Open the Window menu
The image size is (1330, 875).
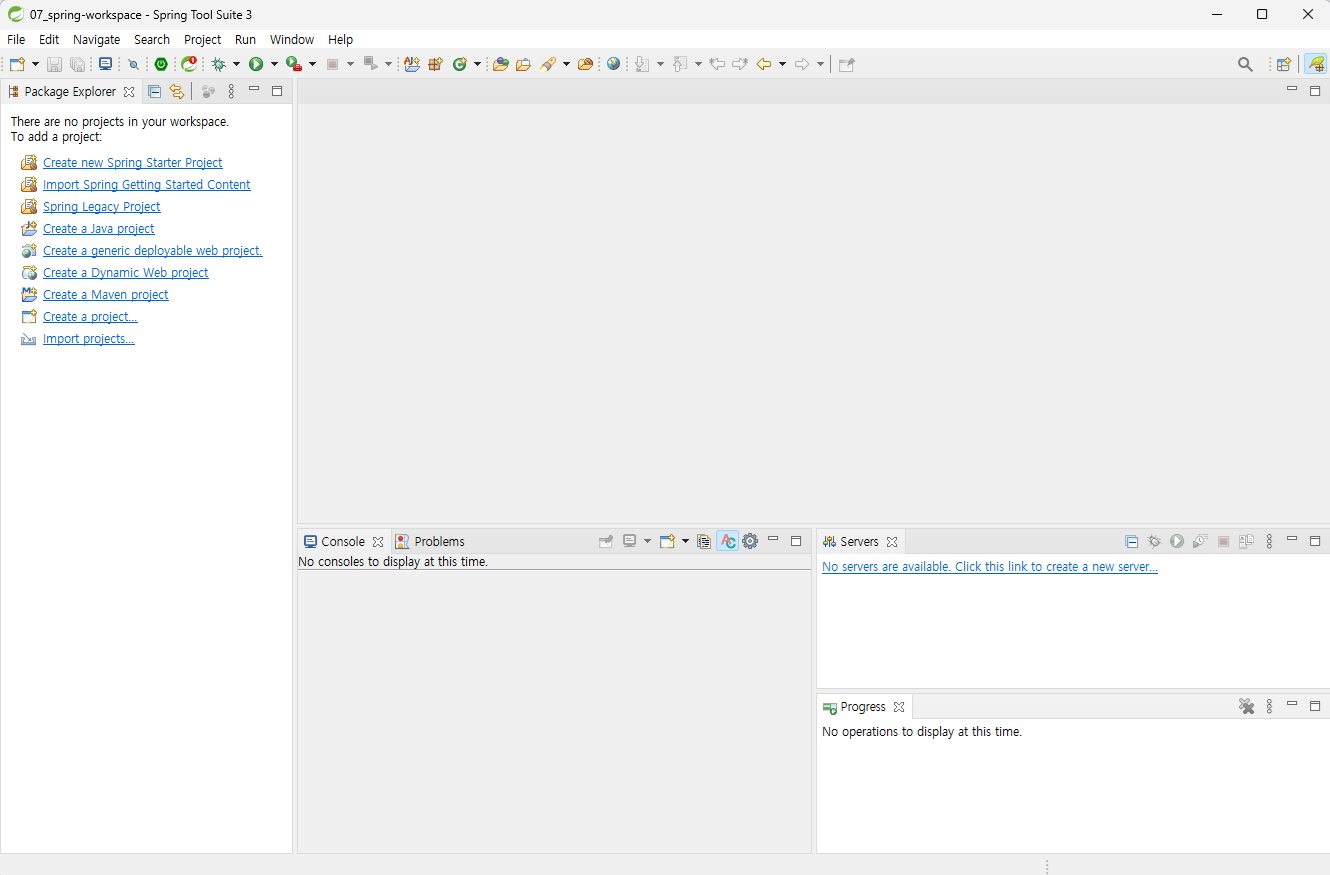coord(292,39)
